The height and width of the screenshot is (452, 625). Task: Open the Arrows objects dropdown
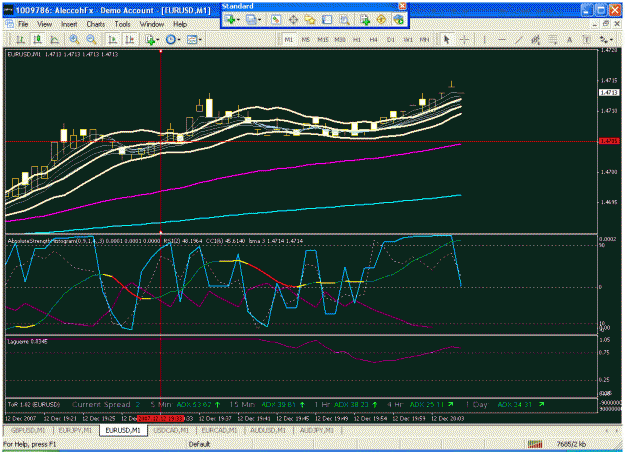[x=606, y=39]
